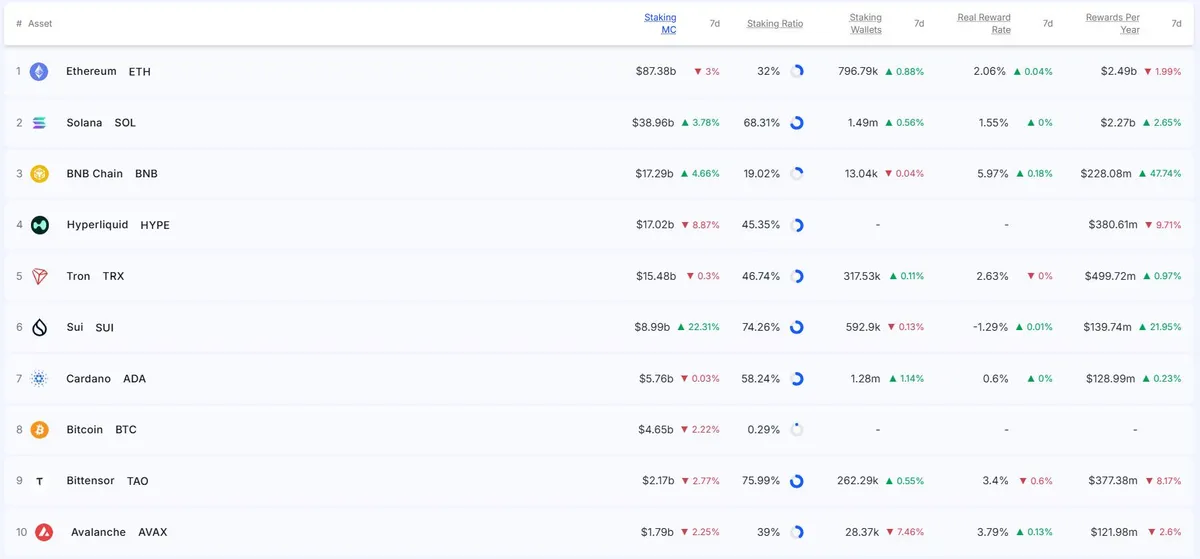Click Ethereum's $87.38b staking market cap
1200x559 pixels.
click(x=655, y=72)
